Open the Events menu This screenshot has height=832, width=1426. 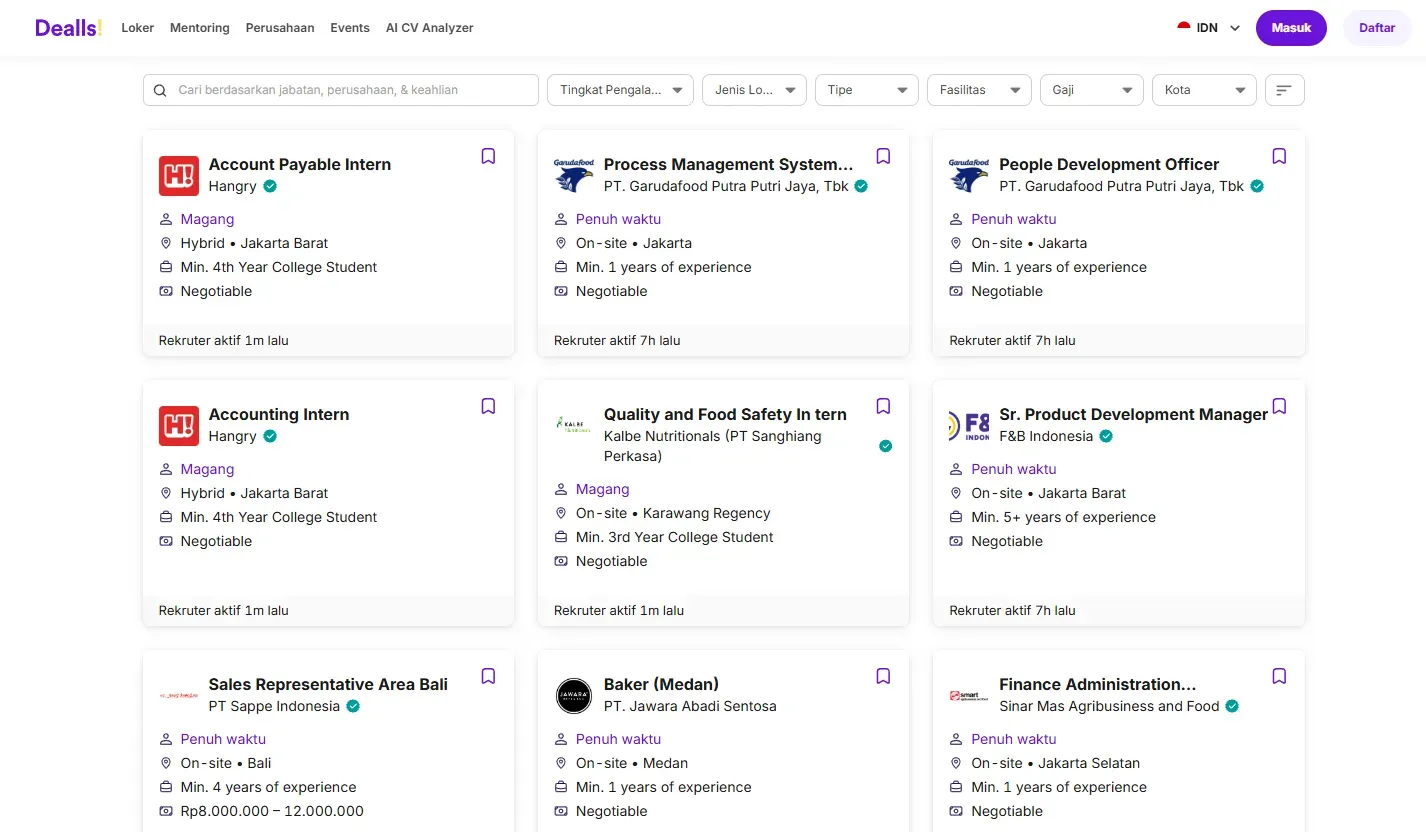(350, 28)
